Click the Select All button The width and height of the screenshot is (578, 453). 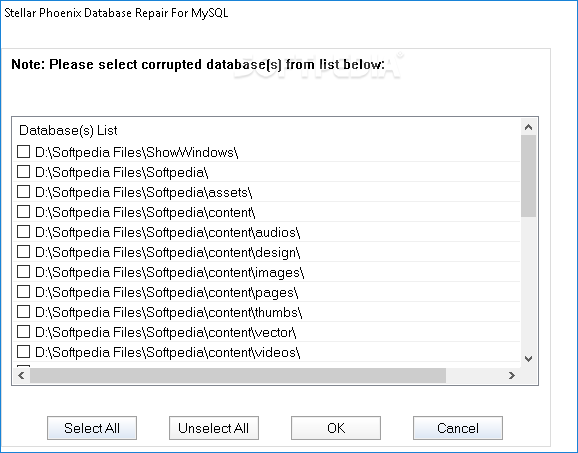point(92,428)
